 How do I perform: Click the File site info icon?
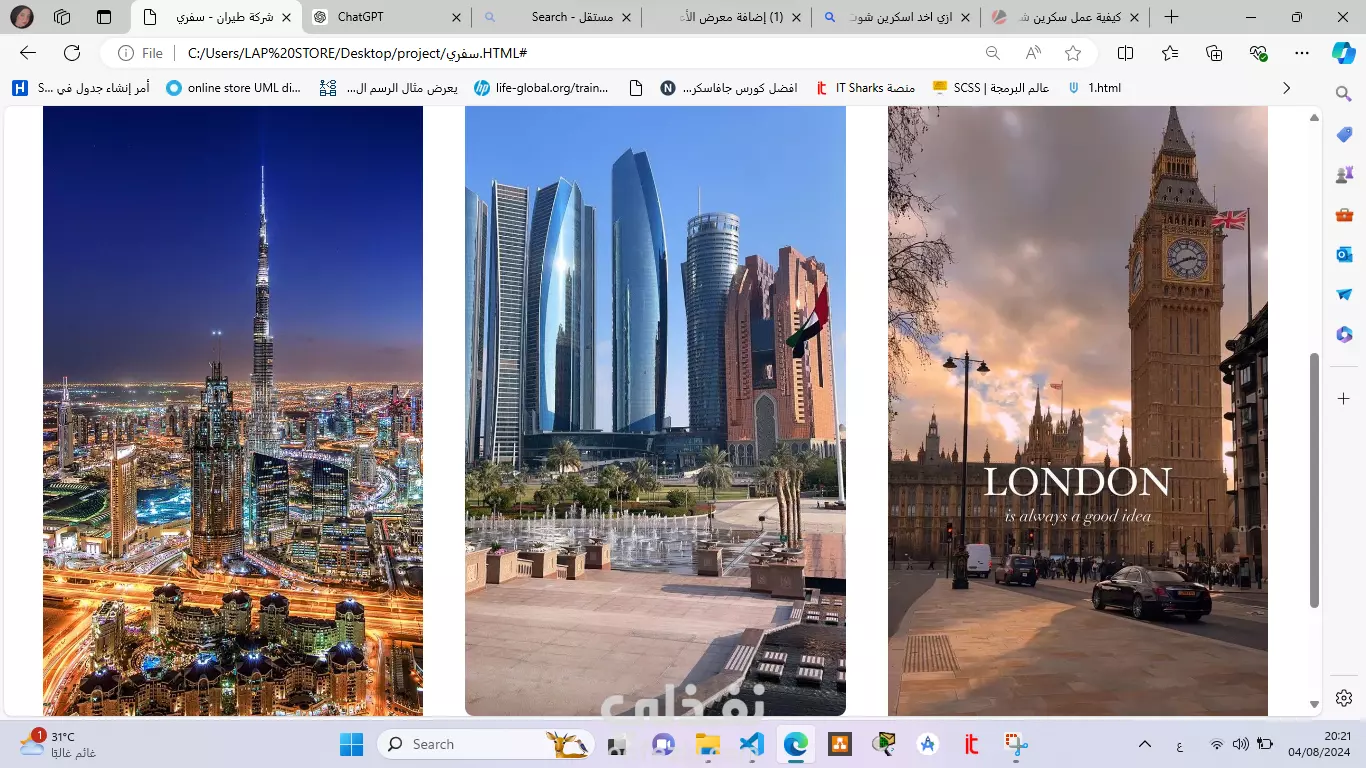pyautogui.click(x=140, y=53)
